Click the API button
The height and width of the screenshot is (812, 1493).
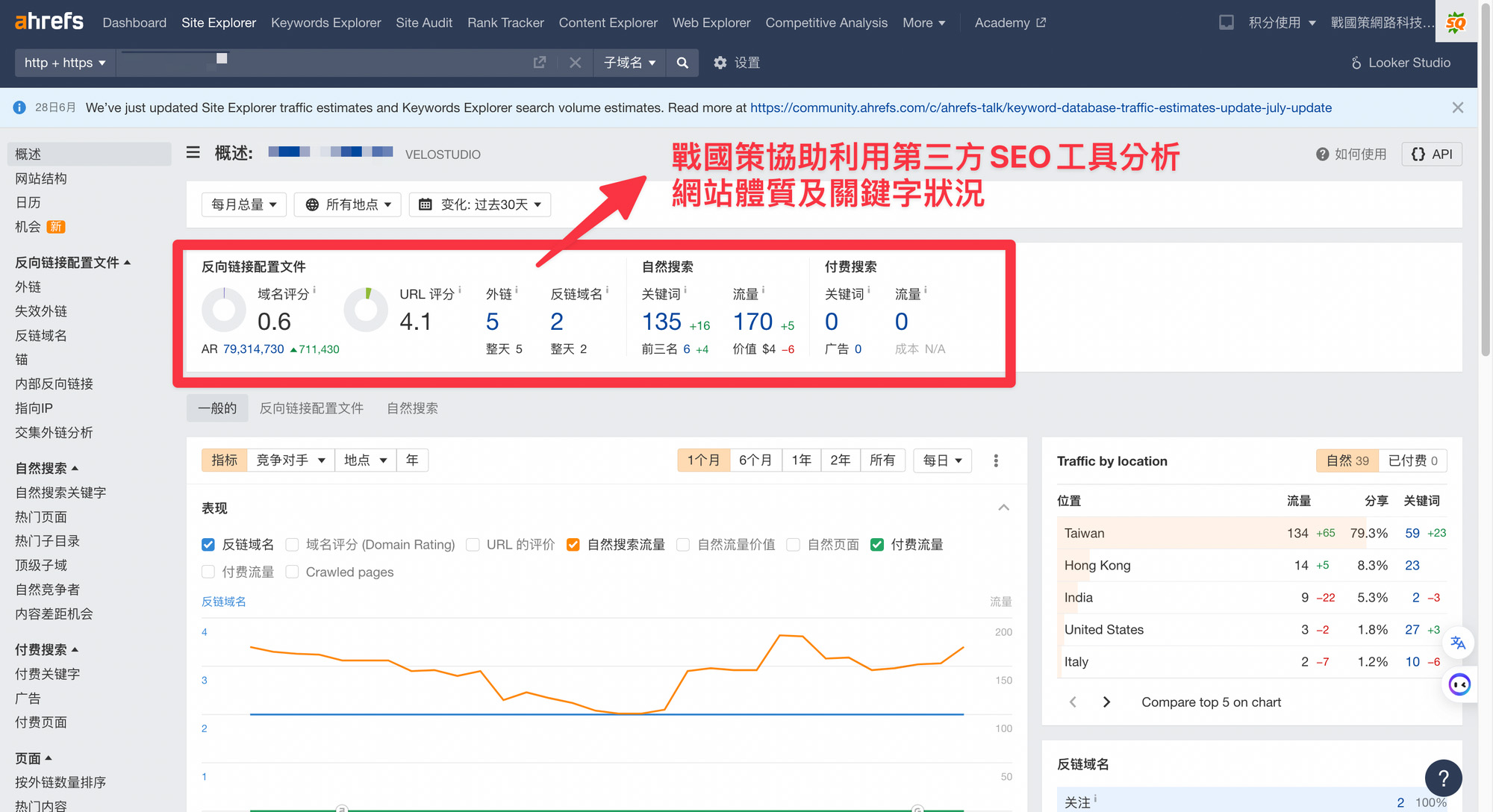[1432, 154]
